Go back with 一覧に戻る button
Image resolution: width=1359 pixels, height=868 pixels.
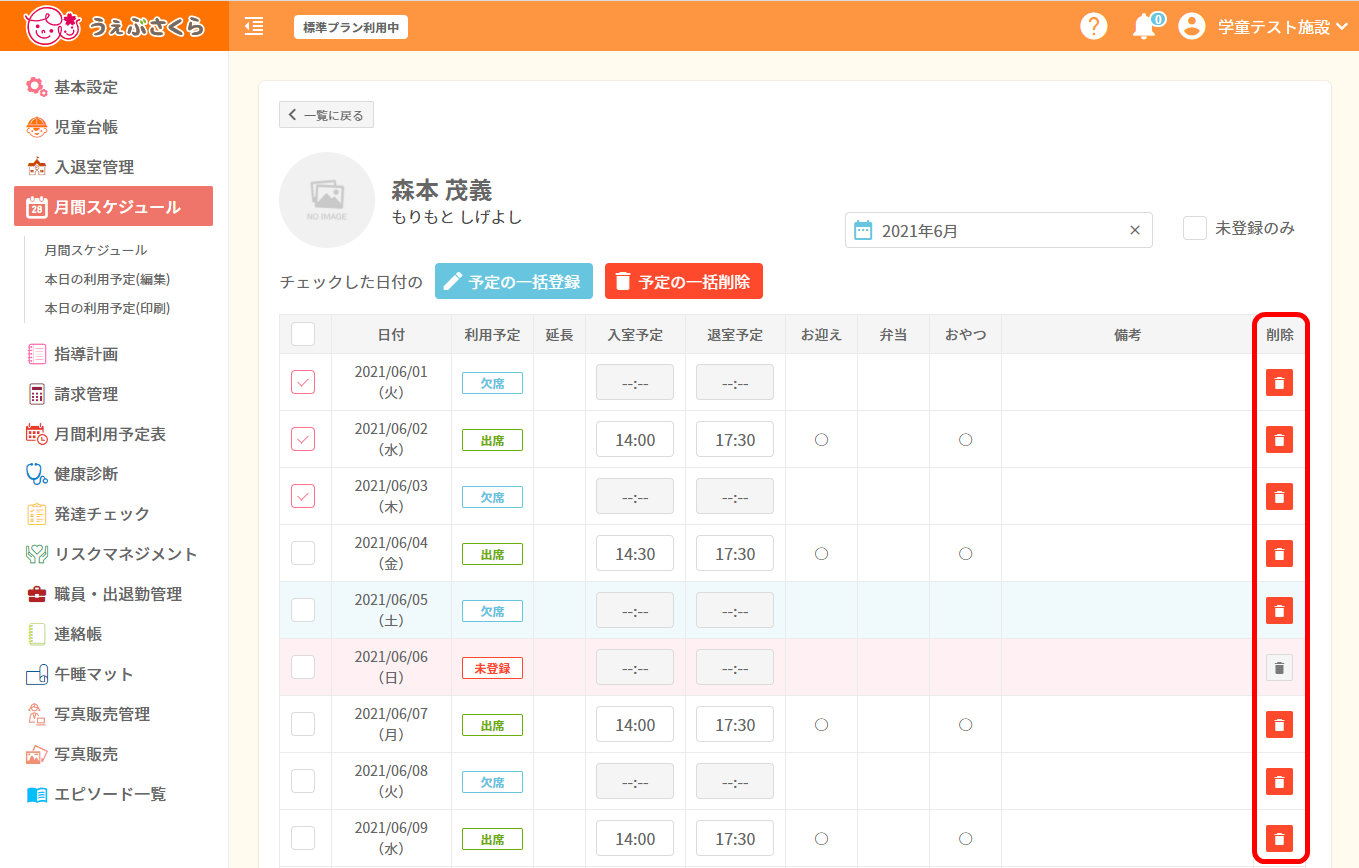coord(326,115)
